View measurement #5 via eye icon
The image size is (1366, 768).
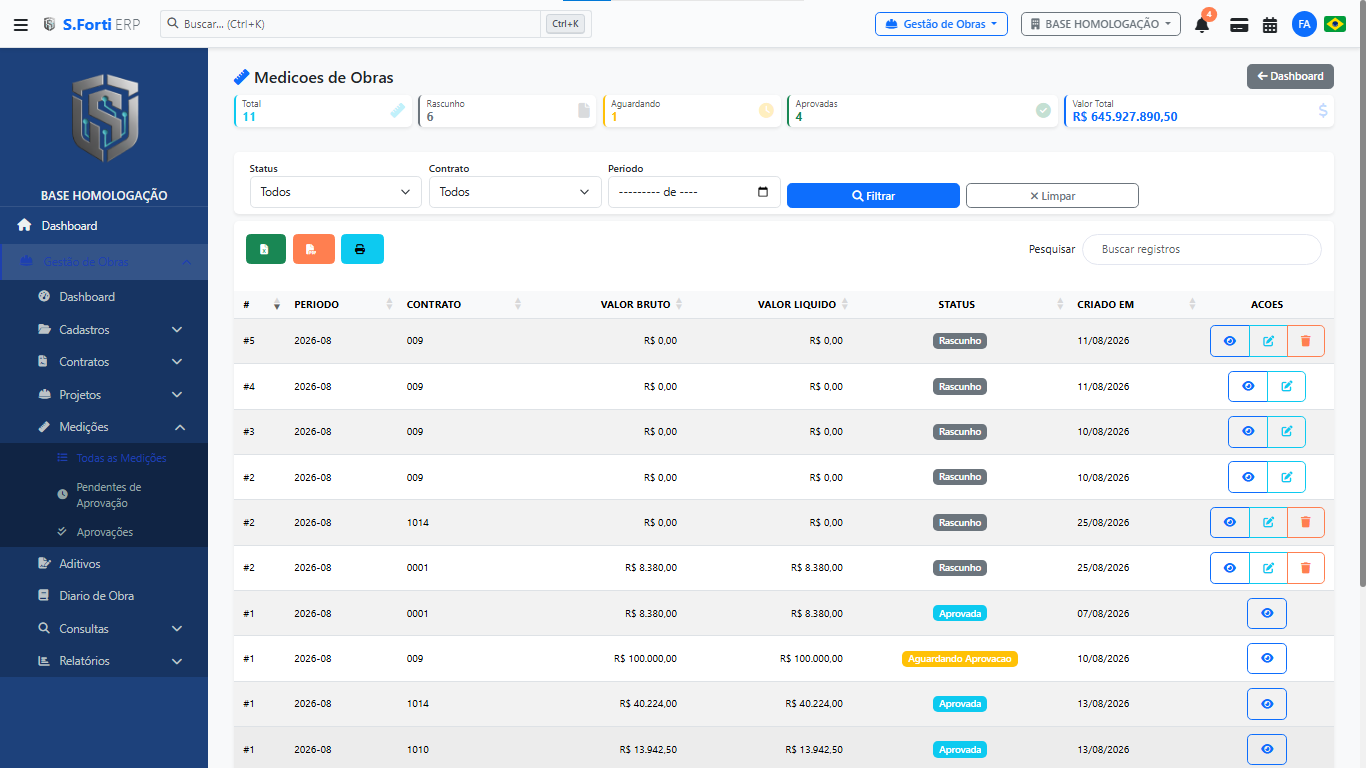point(1230,341)
